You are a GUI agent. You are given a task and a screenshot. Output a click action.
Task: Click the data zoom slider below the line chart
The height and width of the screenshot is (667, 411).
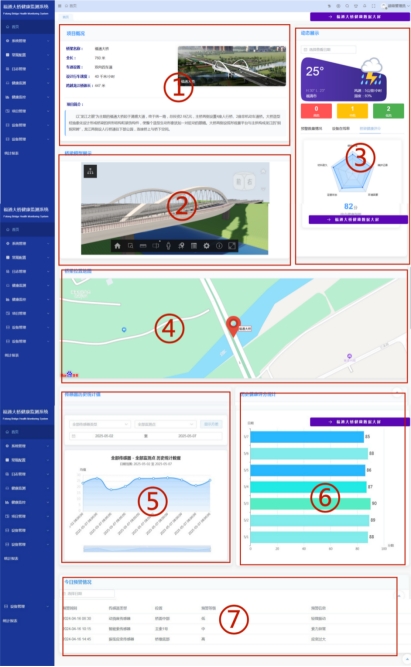(147, 549)
